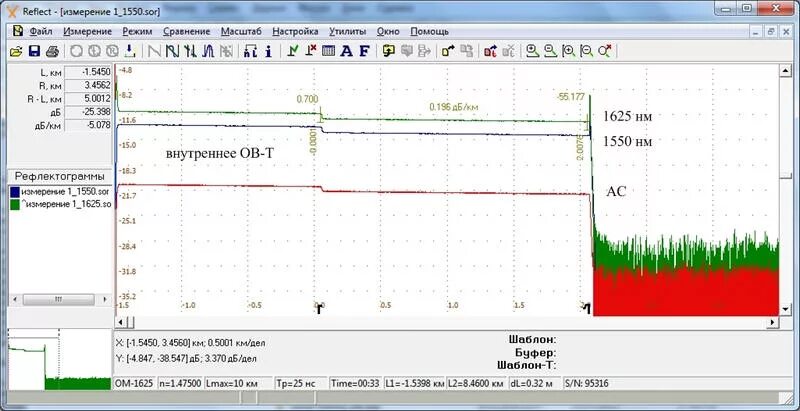The height and width of the screenshot is (411, 800).
Task: Open the Файл menu
Action: pyautogui.click(x=41, y=32)
